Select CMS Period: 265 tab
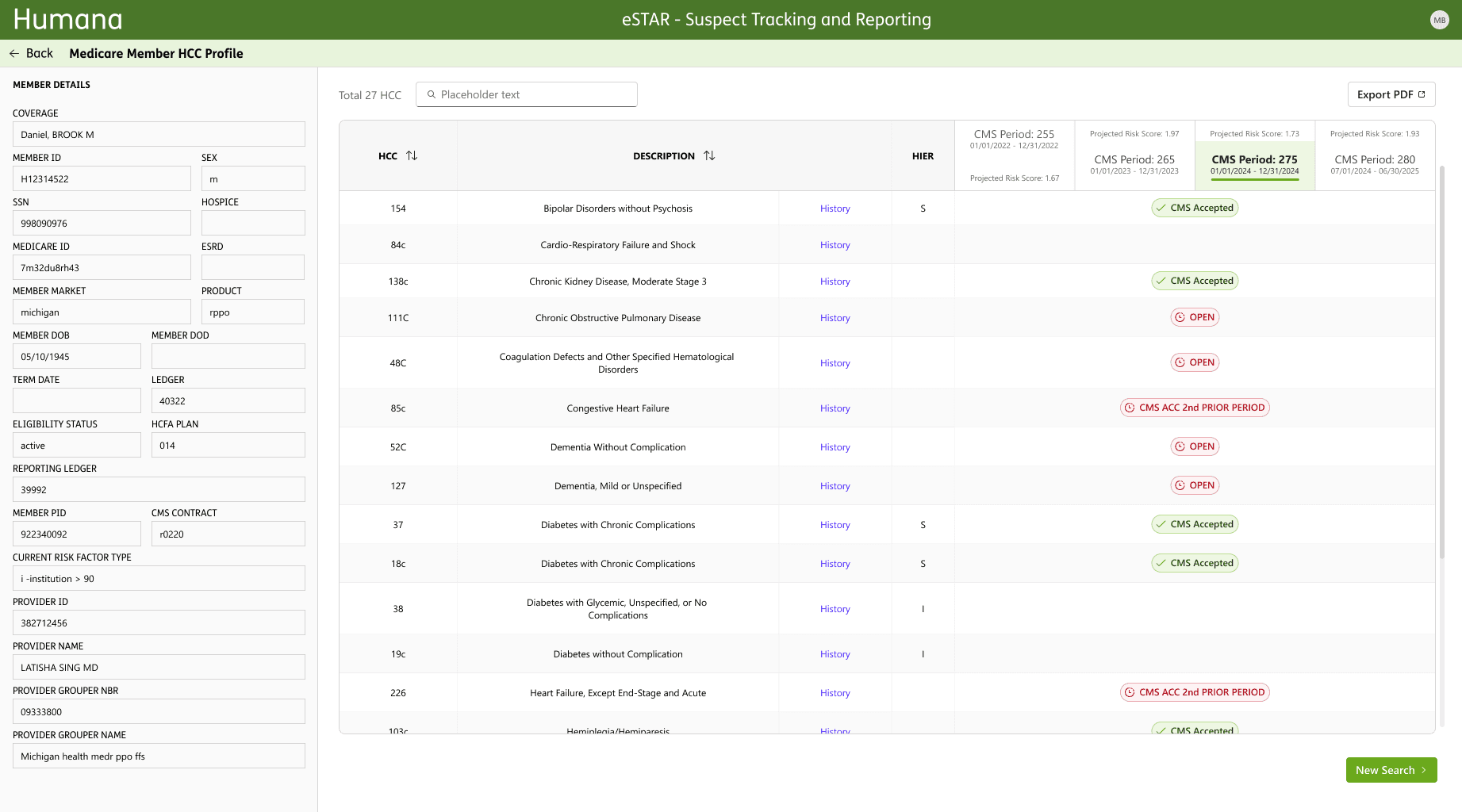 [x=1134, y=155]
